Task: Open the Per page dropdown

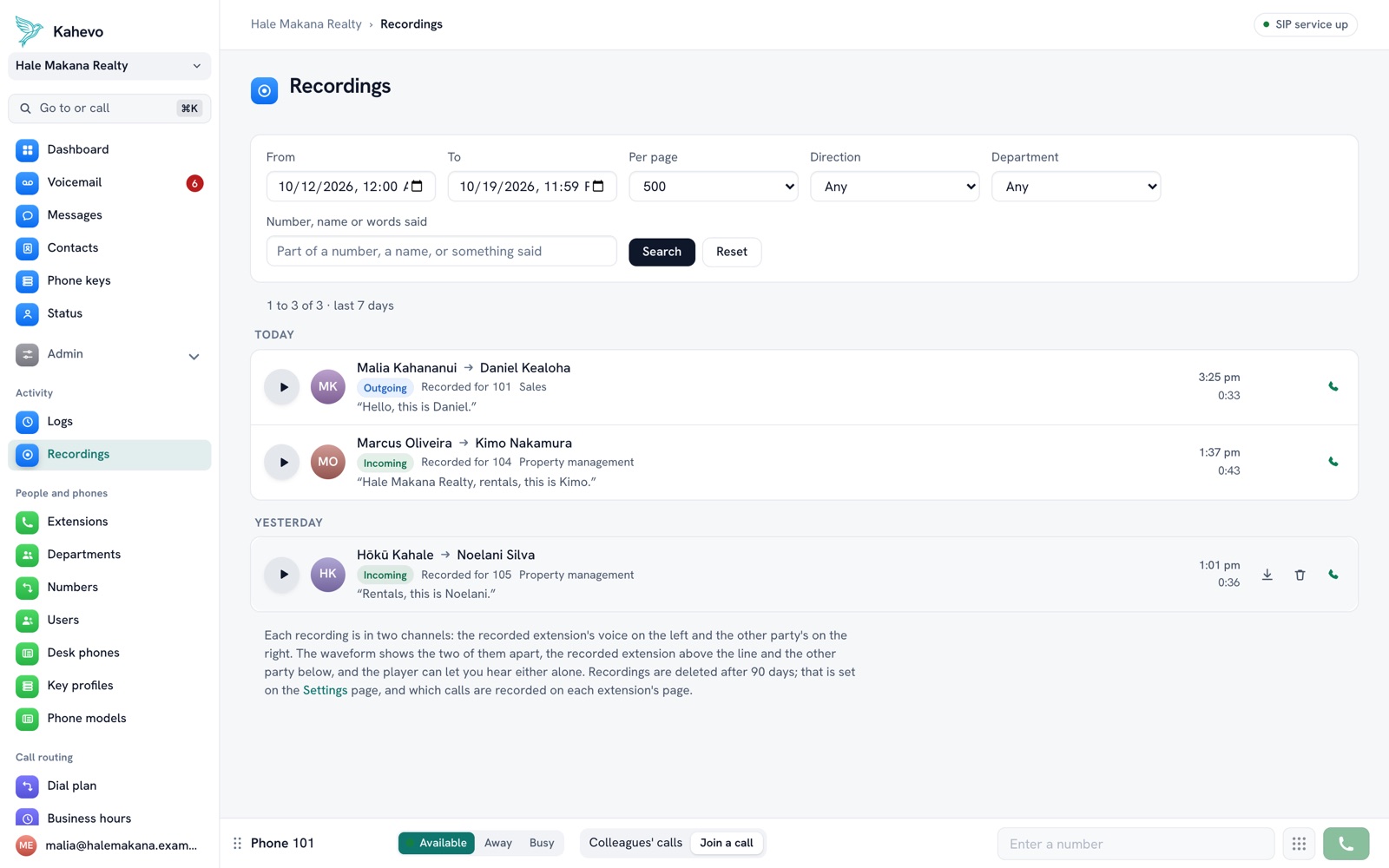Action: point(714,187)
